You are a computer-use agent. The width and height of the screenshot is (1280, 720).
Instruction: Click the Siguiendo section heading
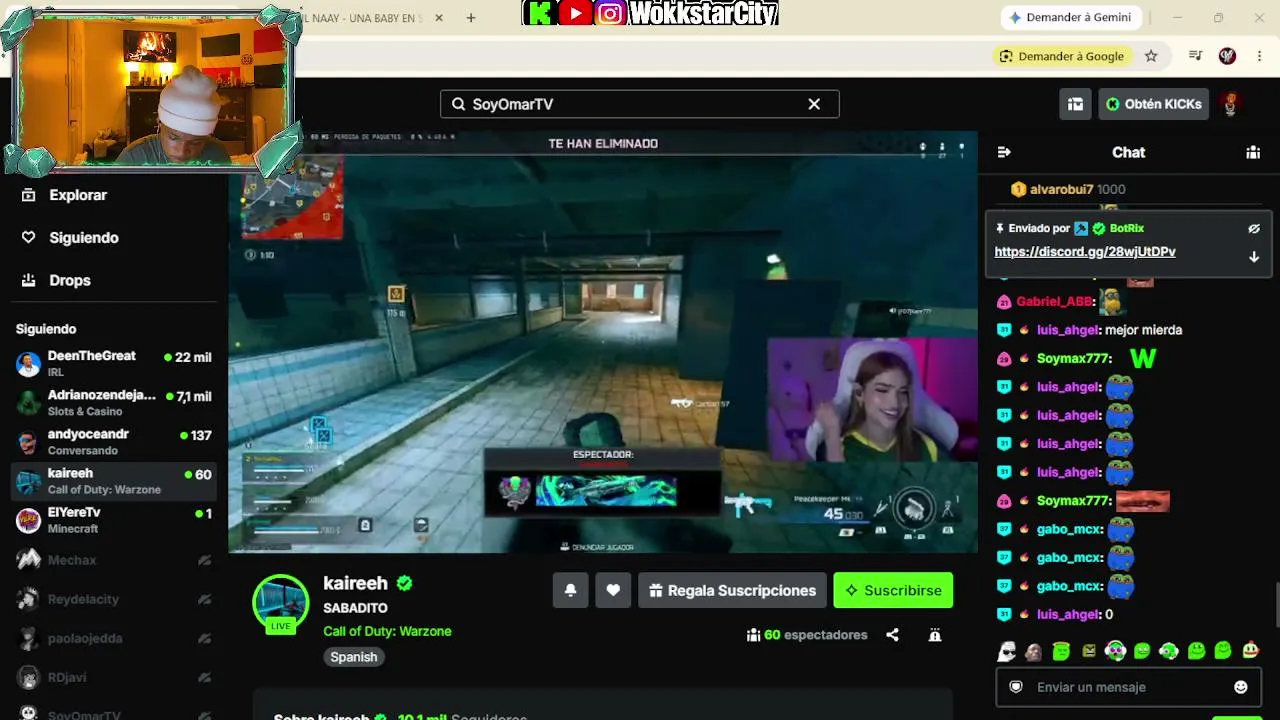click(46, 329)
